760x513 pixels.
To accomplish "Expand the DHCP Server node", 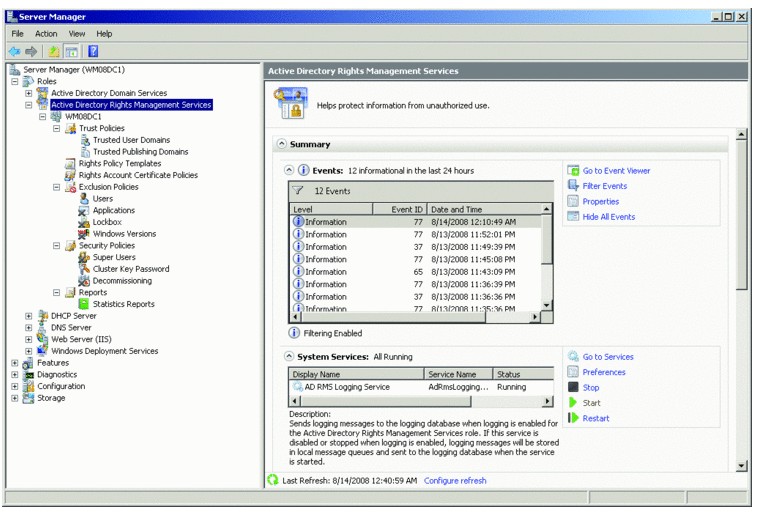I will 29,316.
